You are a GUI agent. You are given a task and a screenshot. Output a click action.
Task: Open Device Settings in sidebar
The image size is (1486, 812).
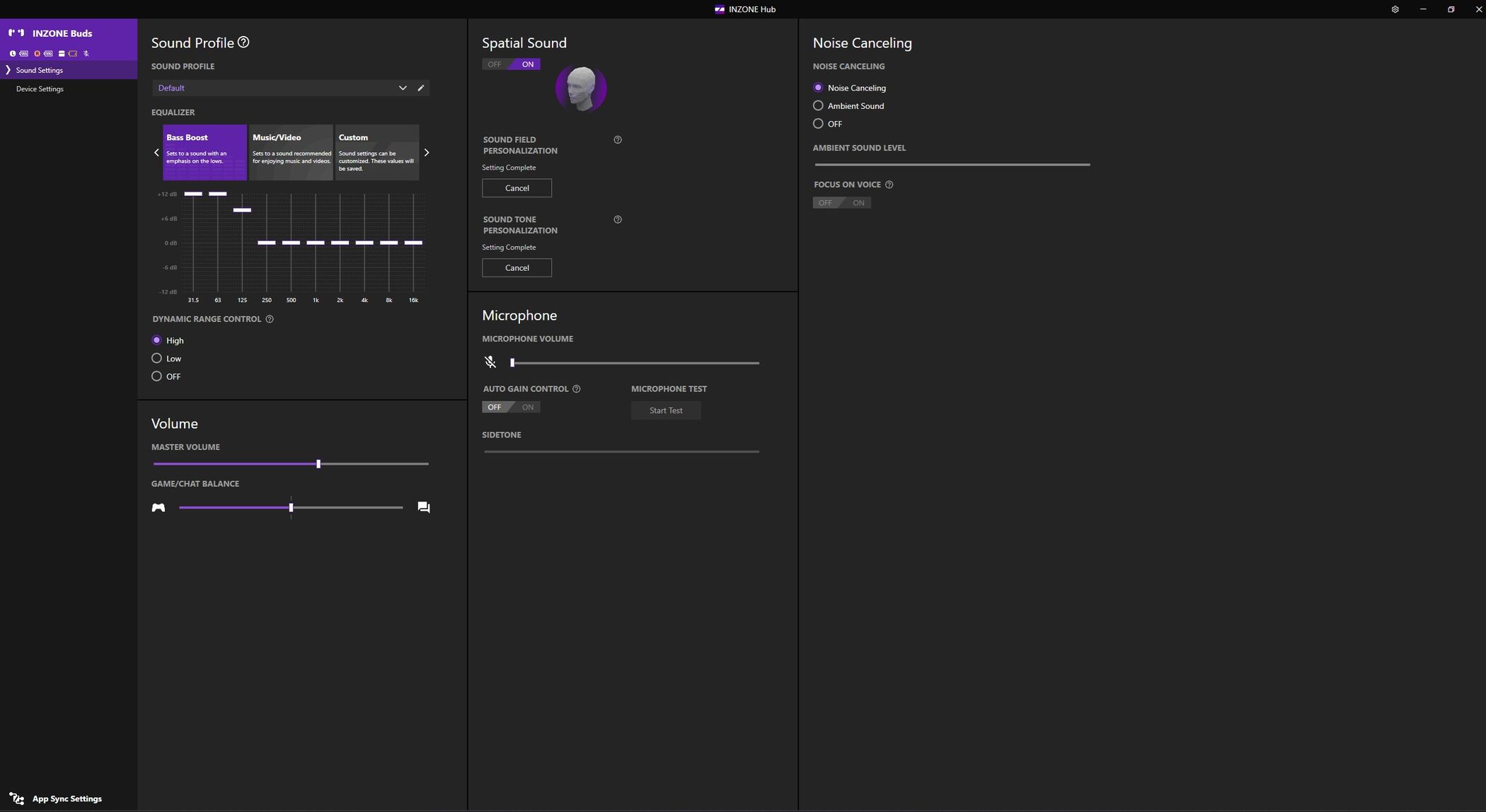(40, 89)
